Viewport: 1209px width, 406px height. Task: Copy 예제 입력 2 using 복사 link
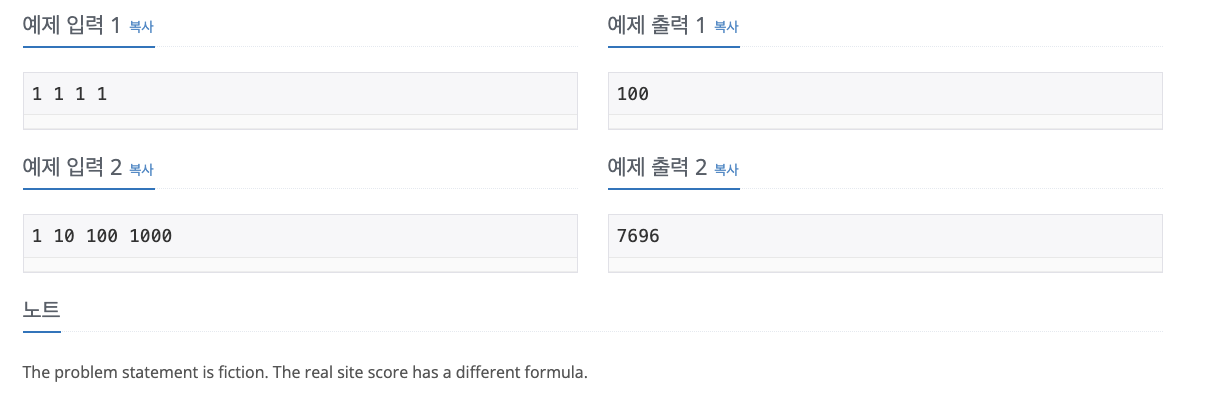141,169
